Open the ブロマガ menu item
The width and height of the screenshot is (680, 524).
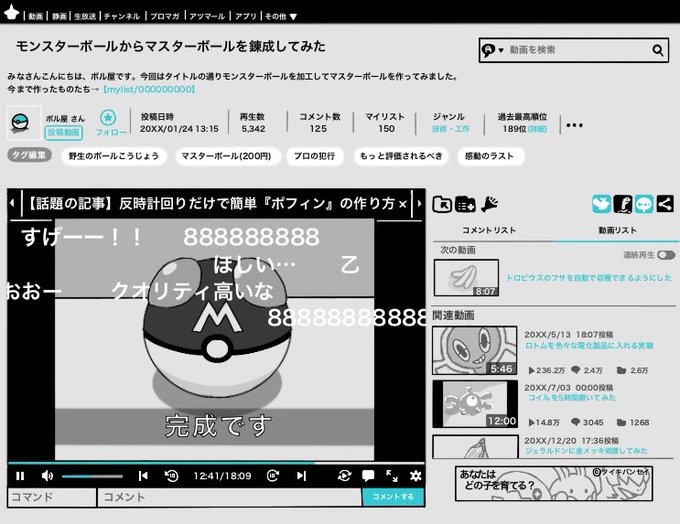pos(165,16)
